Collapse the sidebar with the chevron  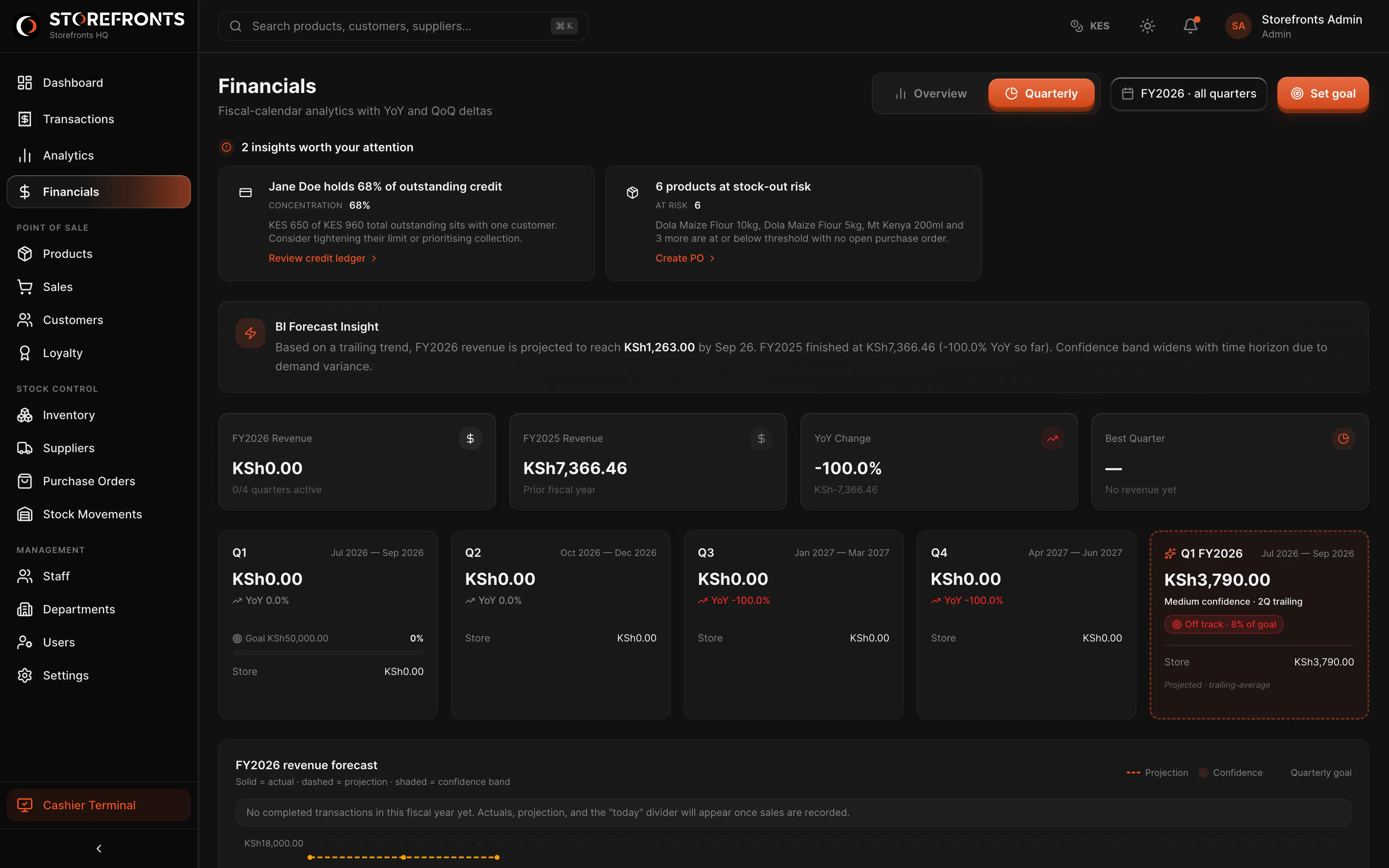pyautogui.click(x=99, y=849)
